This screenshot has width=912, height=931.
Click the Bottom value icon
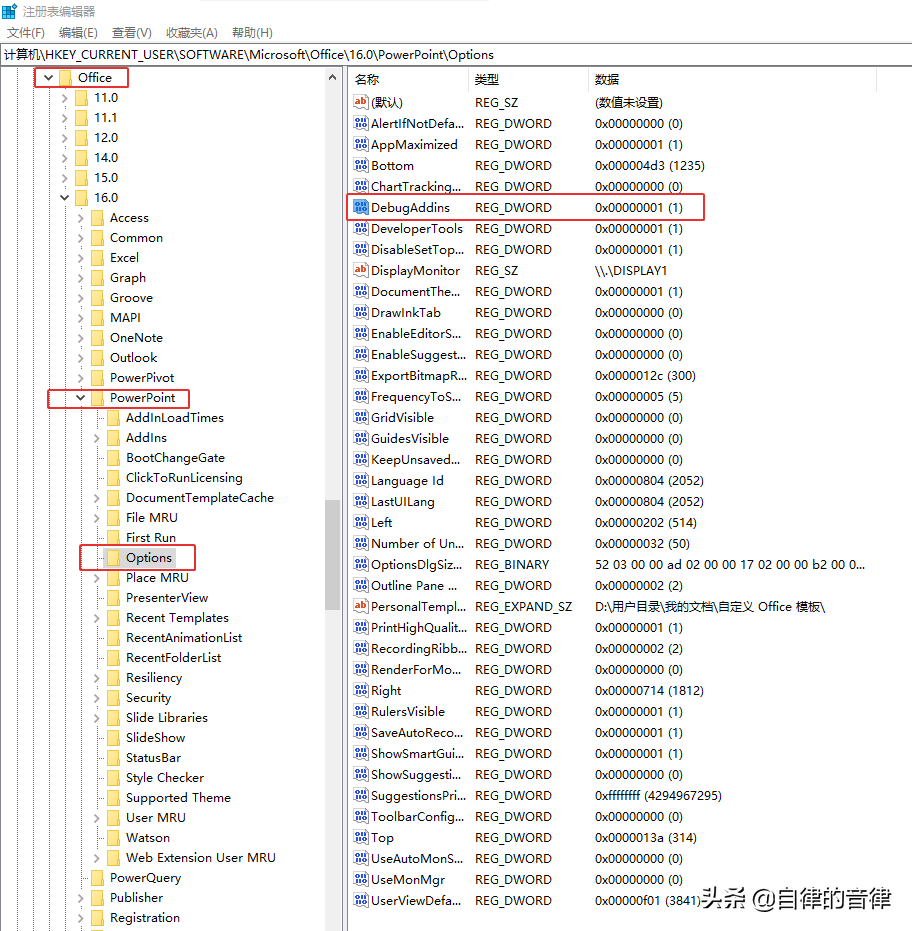coord(360,165)
